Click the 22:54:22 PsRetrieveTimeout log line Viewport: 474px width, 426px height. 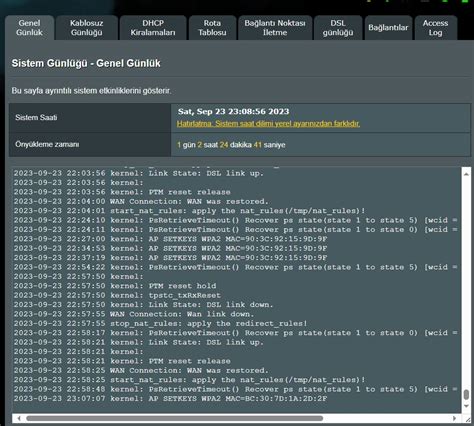point(235,267)
